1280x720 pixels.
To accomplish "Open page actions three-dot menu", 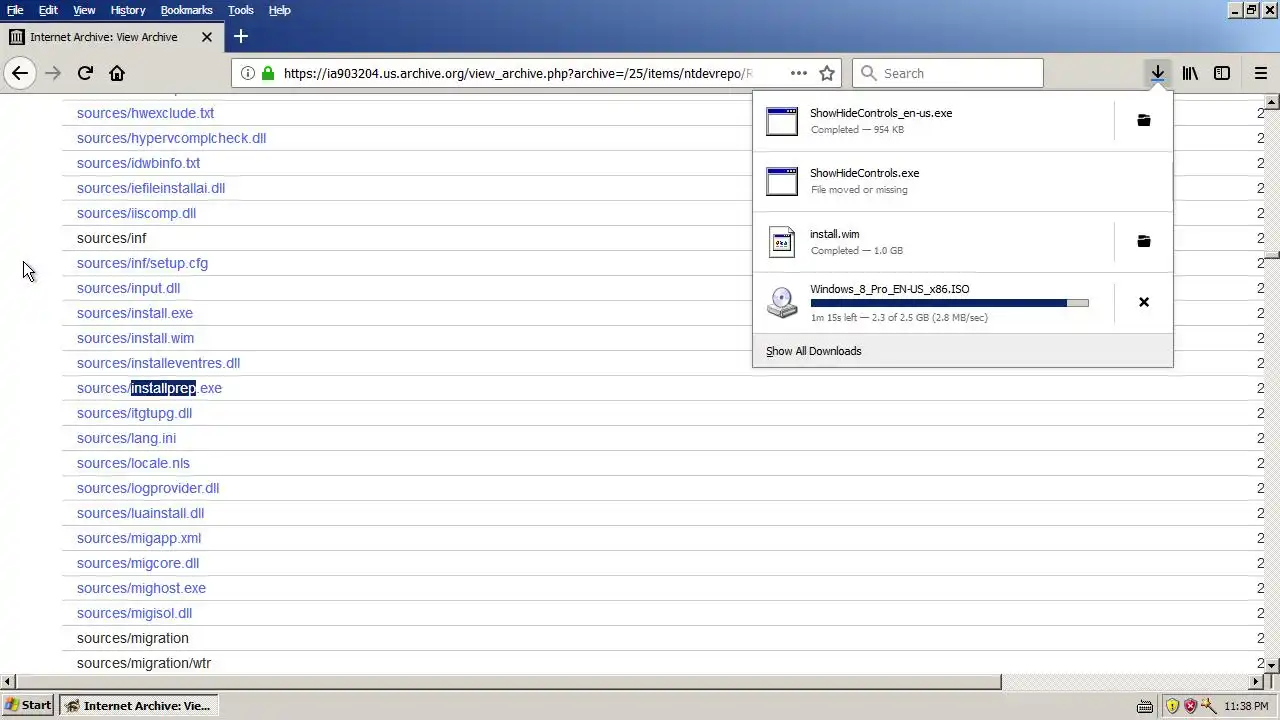I will click(x=798, y=73).
